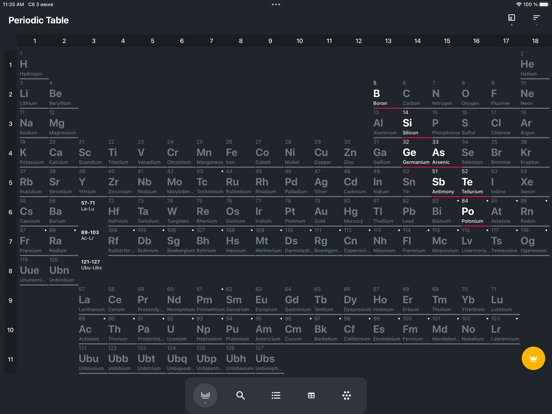Open the Ununennium (Uue) element cell
This screenshot has width=552, height=414.
coord(34,271)
